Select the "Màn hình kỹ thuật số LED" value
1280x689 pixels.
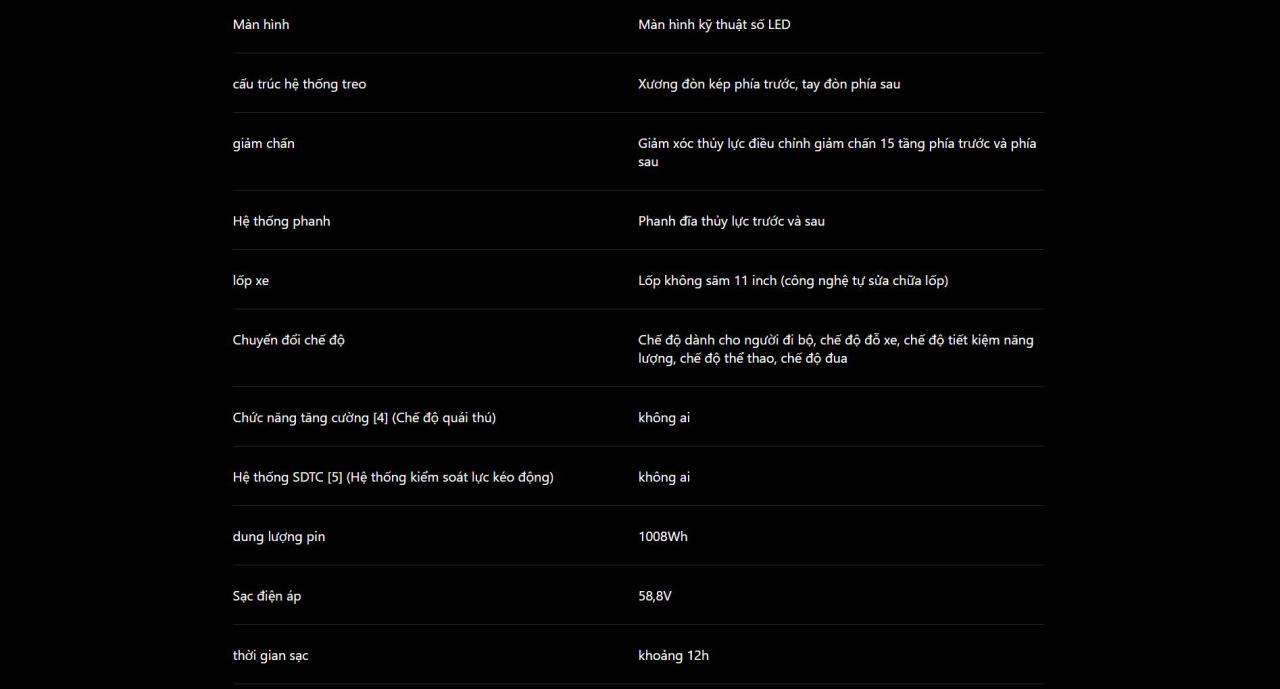coord(714,24)
